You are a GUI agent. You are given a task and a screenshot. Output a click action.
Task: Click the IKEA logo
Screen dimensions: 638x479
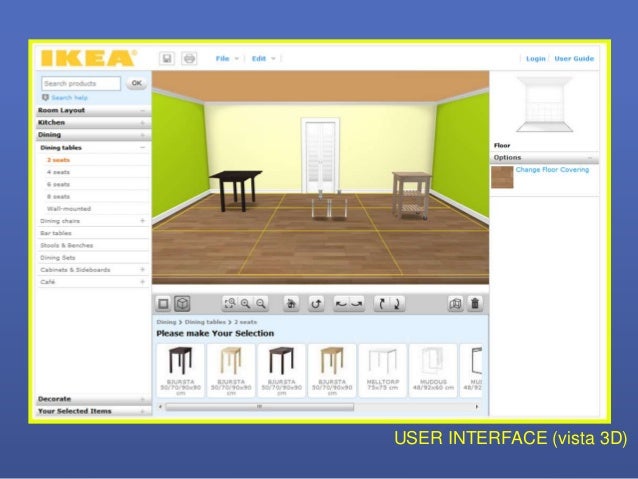click(x=89, y=58)
